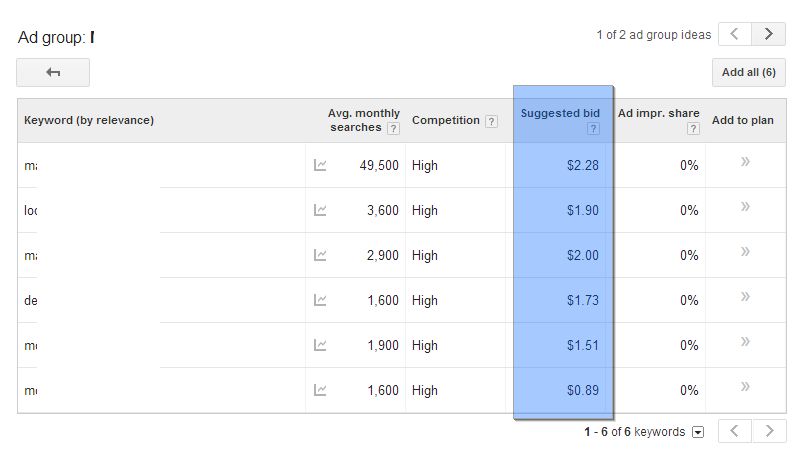This screenshot has height=457, width=799.
Task: Click the Add to plan column header
Action: 742,120
